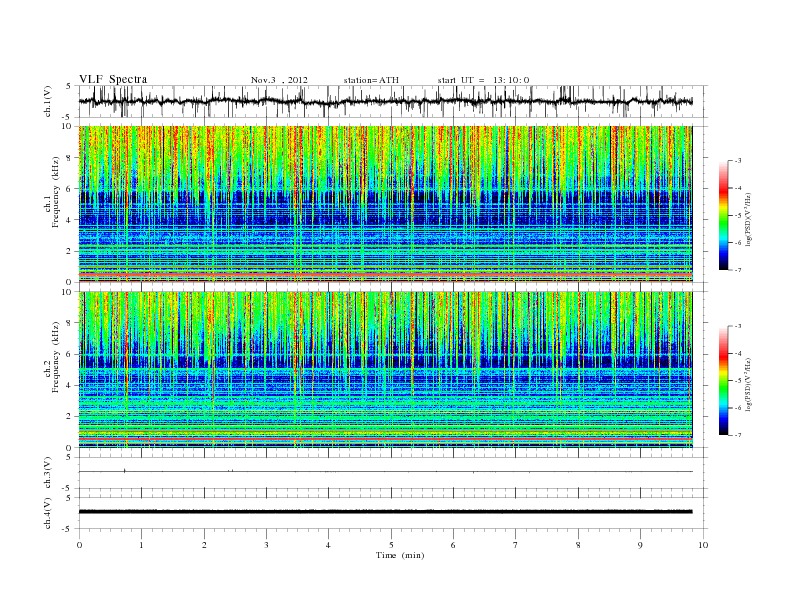Click time axis tick label "7"
The image size is (792, 612).
(x=516, y=545)
